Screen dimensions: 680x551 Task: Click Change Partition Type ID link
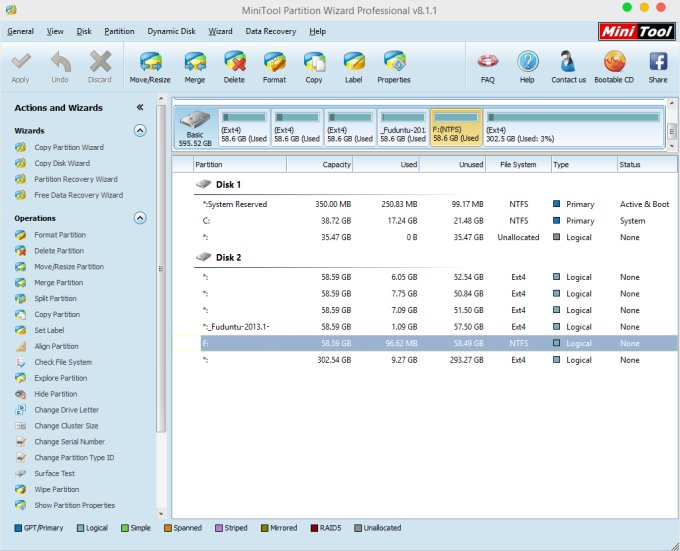point(74,458)
